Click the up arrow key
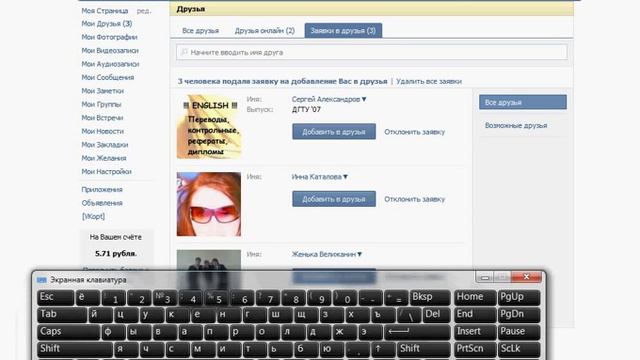 384,349
